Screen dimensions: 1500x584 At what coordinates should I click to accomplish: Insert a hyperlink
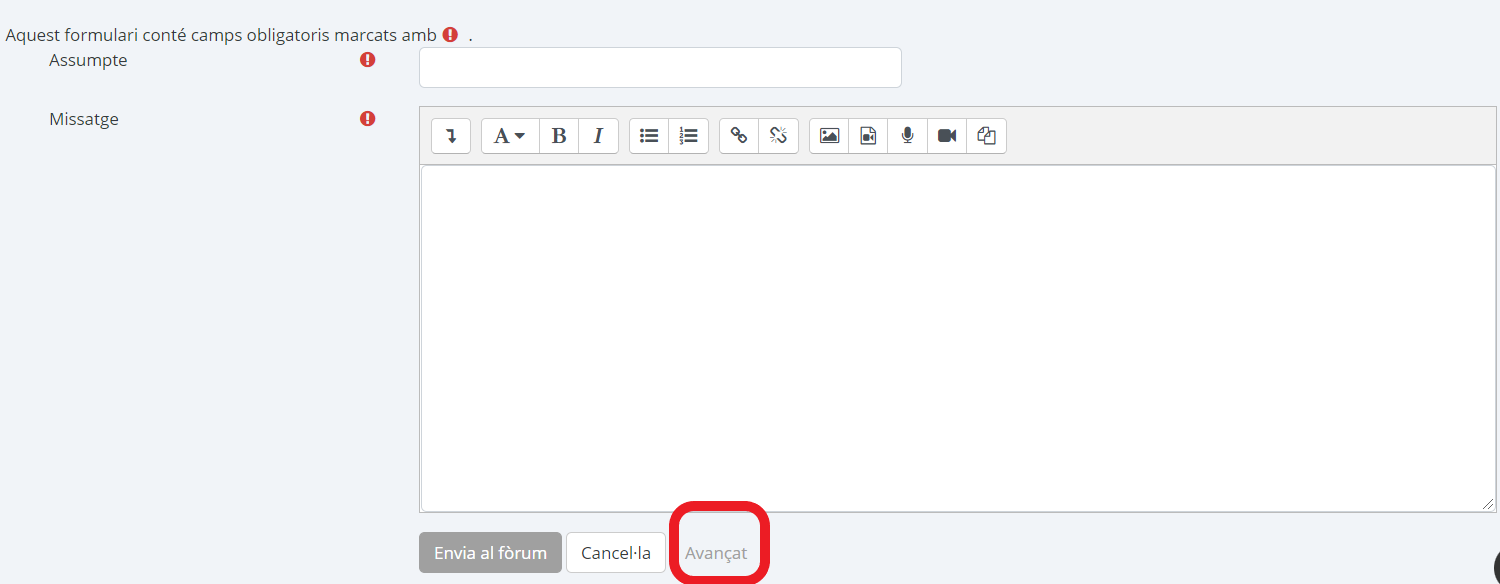coord(739,136)
